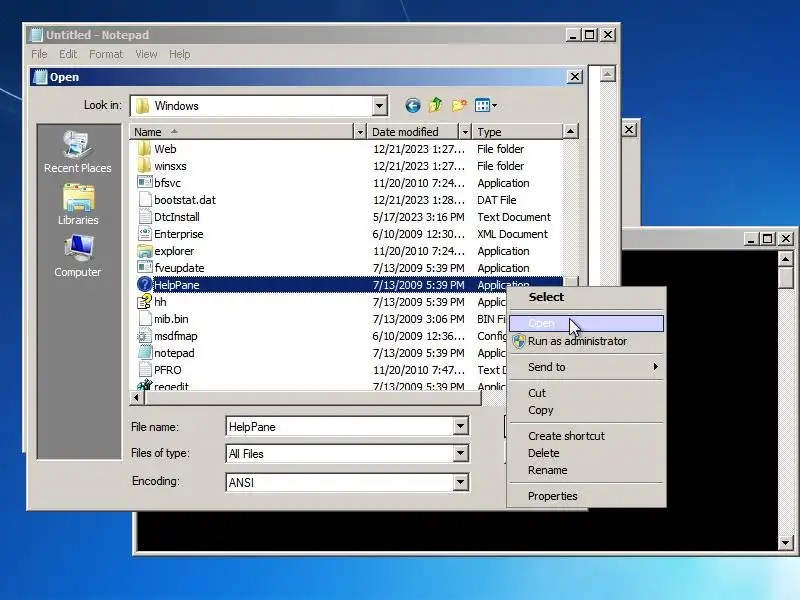Expand the Send to submenu
The image size is (800, 600).
[587, 367]
